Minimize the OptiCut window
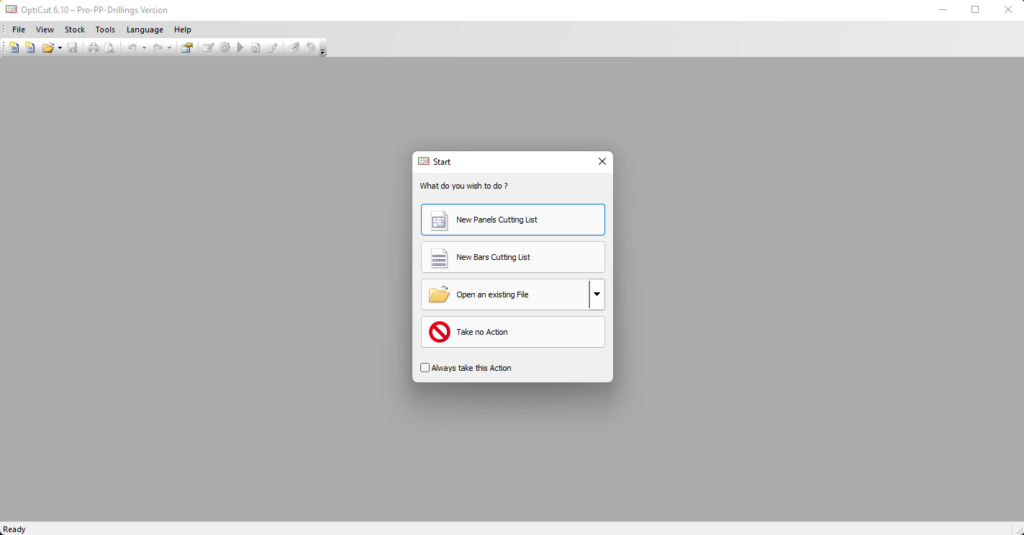 [x=942, y=9]
